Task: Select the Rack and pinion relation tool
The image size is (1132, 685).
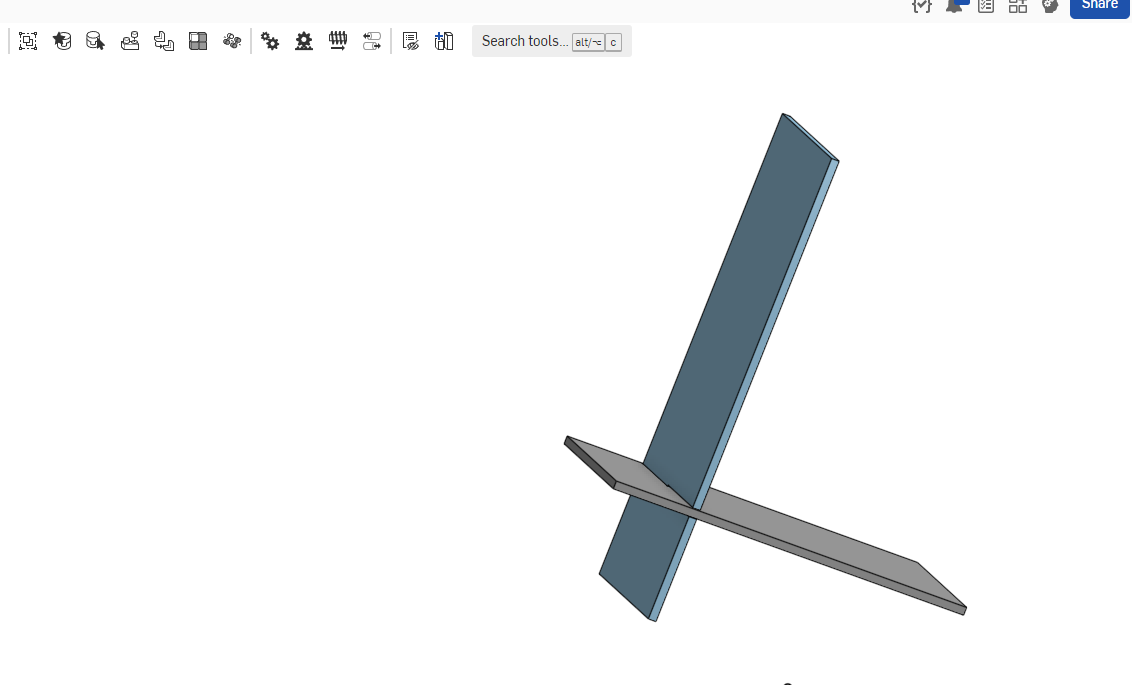Action: tap(304, 41)
